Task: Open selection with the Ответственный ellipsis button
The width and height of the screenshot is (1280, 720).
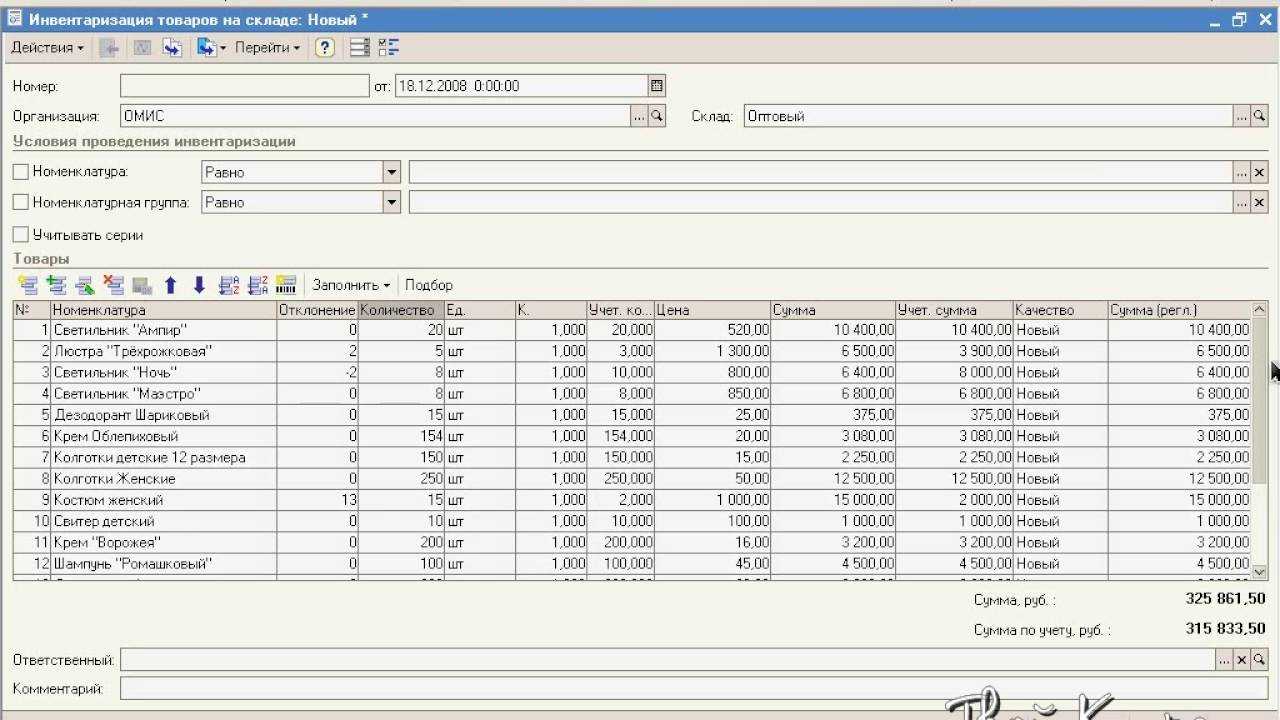Action: click(1225, 660)
